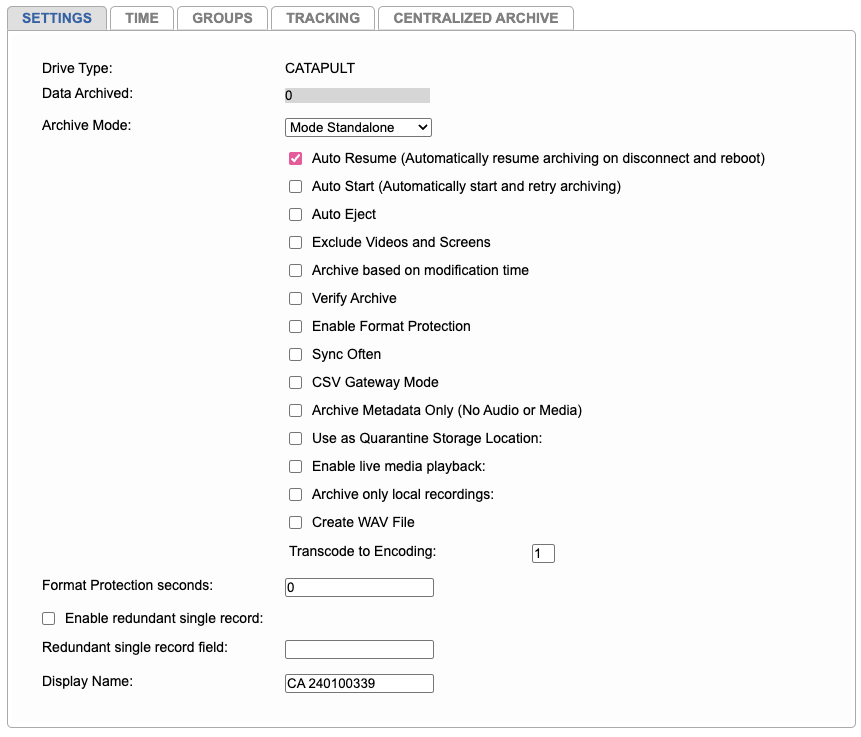
Task: Click the Display Name input field
Action: tap(358, 683)
